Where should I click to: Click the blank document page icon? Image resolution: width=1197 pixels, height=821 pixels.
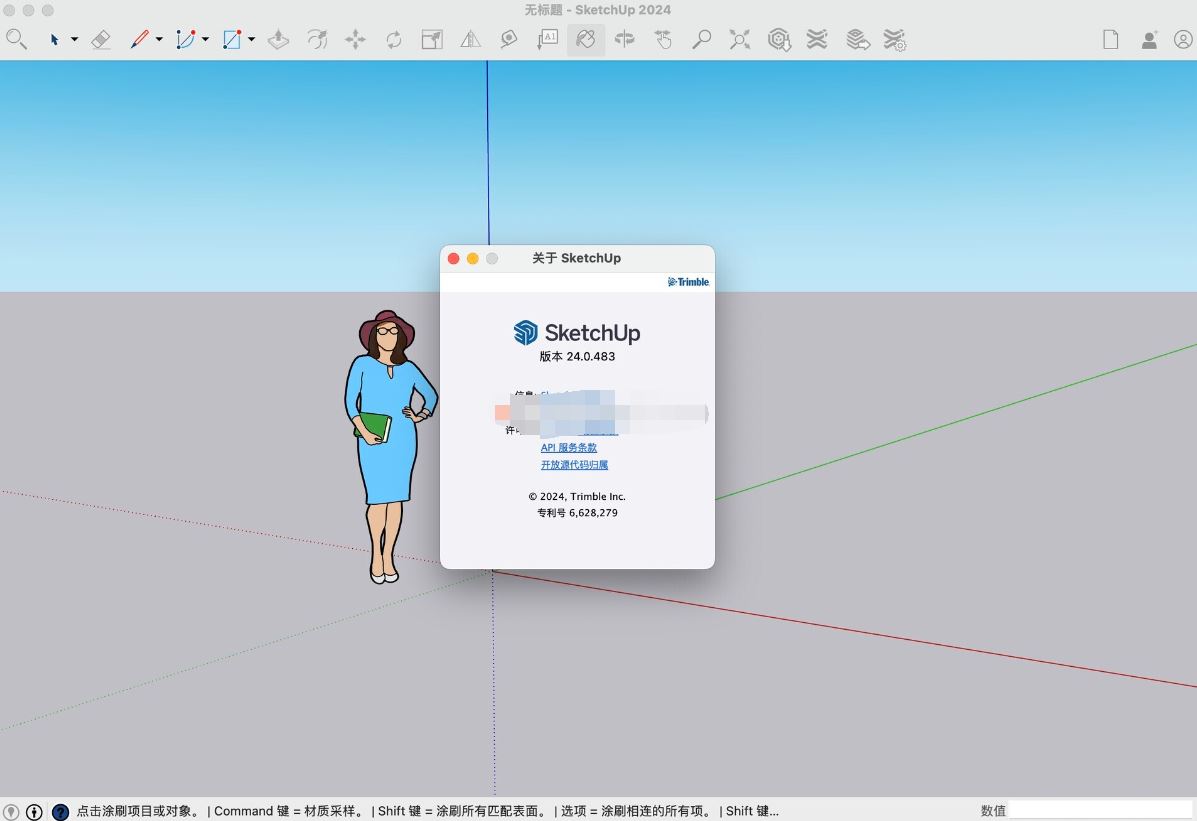1111,39
